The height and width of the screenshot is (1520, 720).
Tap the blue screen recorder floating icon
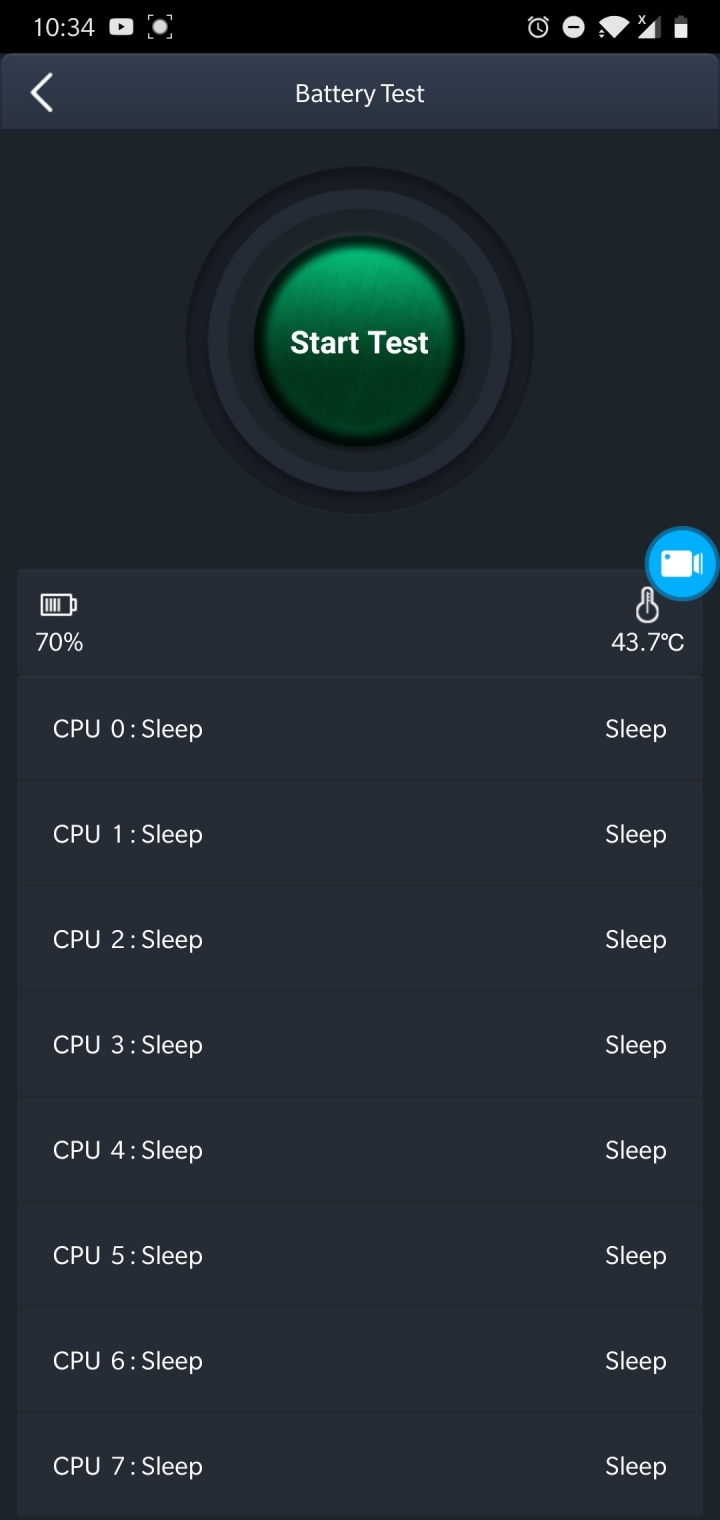(x=682, y=563)
